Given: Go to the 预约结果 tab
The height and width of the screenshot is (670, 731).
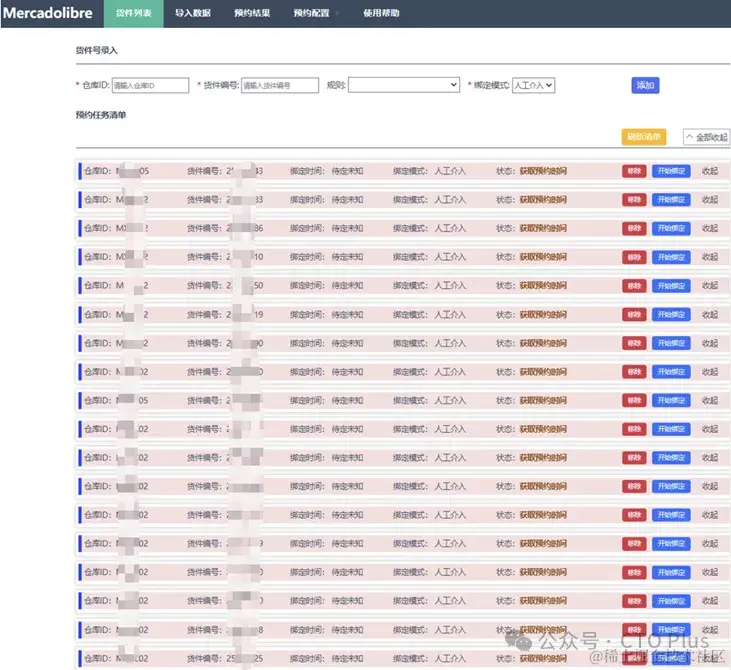Looking at the screenshot, I should 252,14.
